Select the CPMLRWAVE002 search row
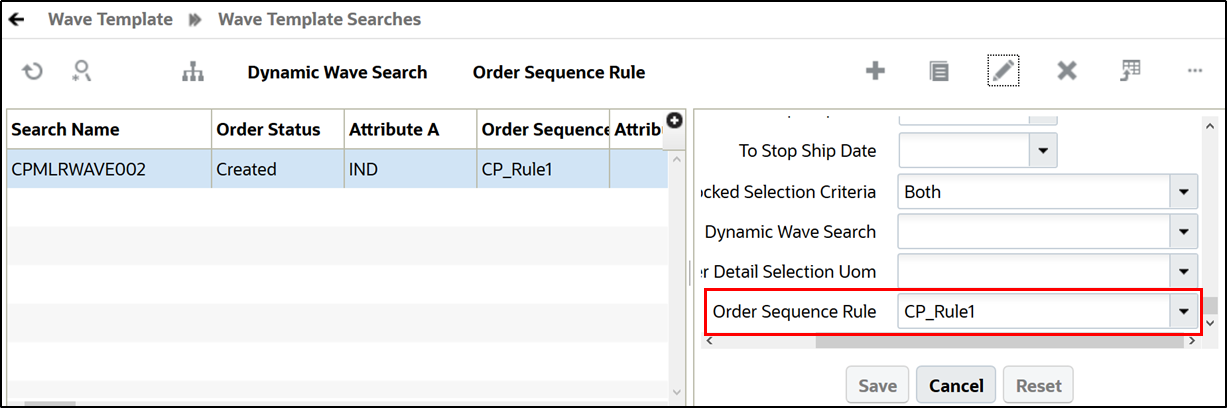Screen dimensions: 1227x408 (78, 169)
